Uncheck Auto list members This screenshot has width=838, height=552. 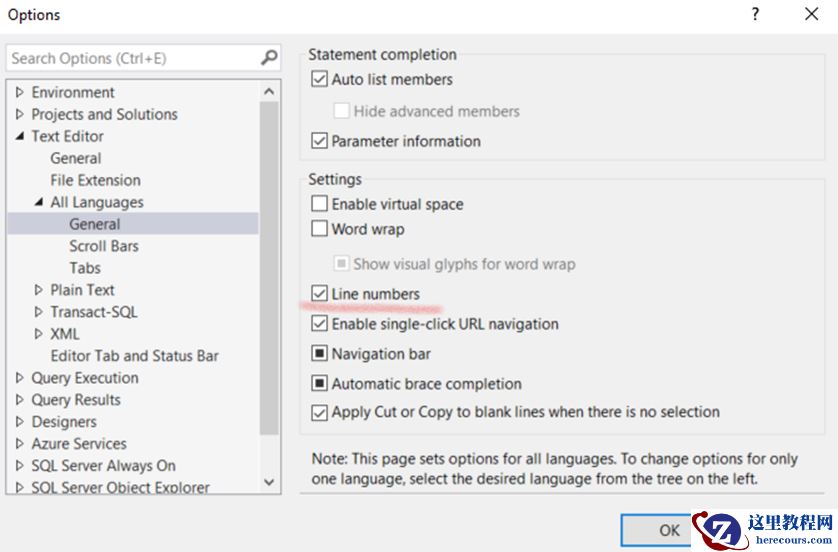320,79
